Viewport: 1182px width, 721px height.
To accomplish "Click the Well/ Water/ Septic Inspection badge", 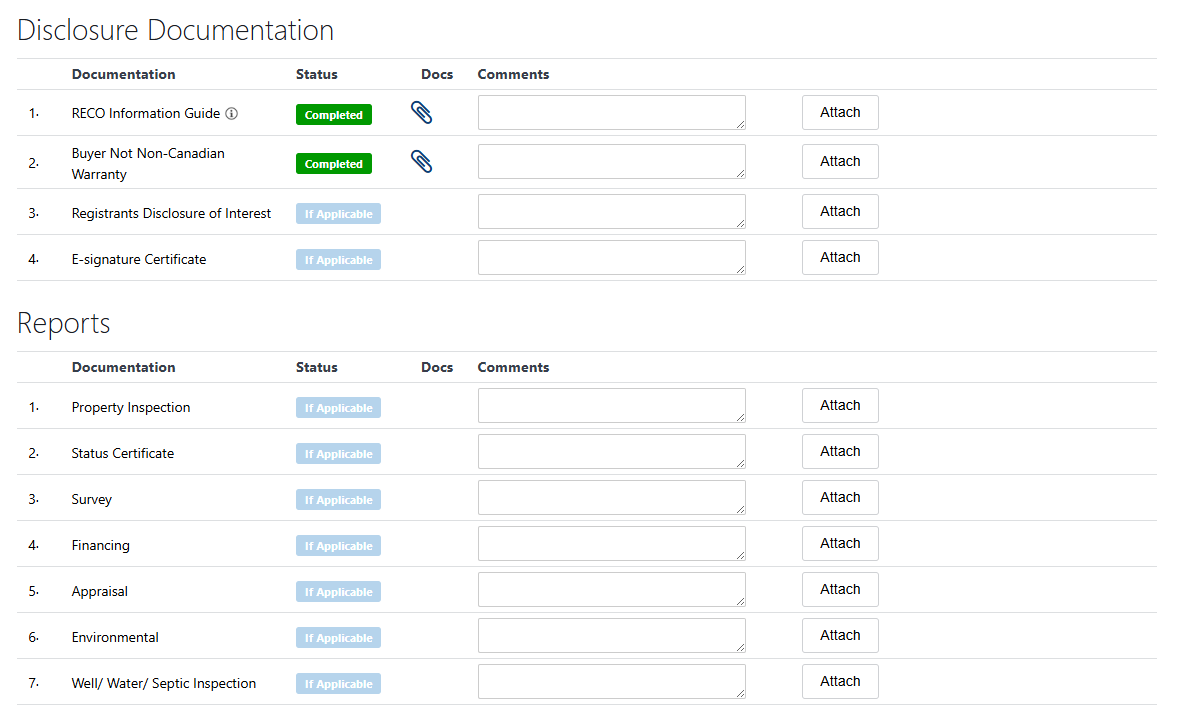I will [338, 683].
